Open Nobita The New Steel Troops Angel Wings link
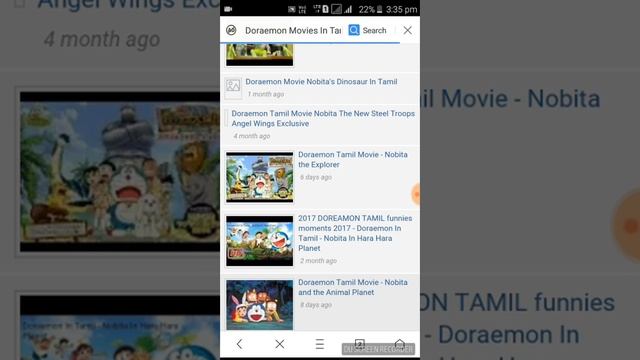Screen dimensions: 640x360 tap(323, 118)
